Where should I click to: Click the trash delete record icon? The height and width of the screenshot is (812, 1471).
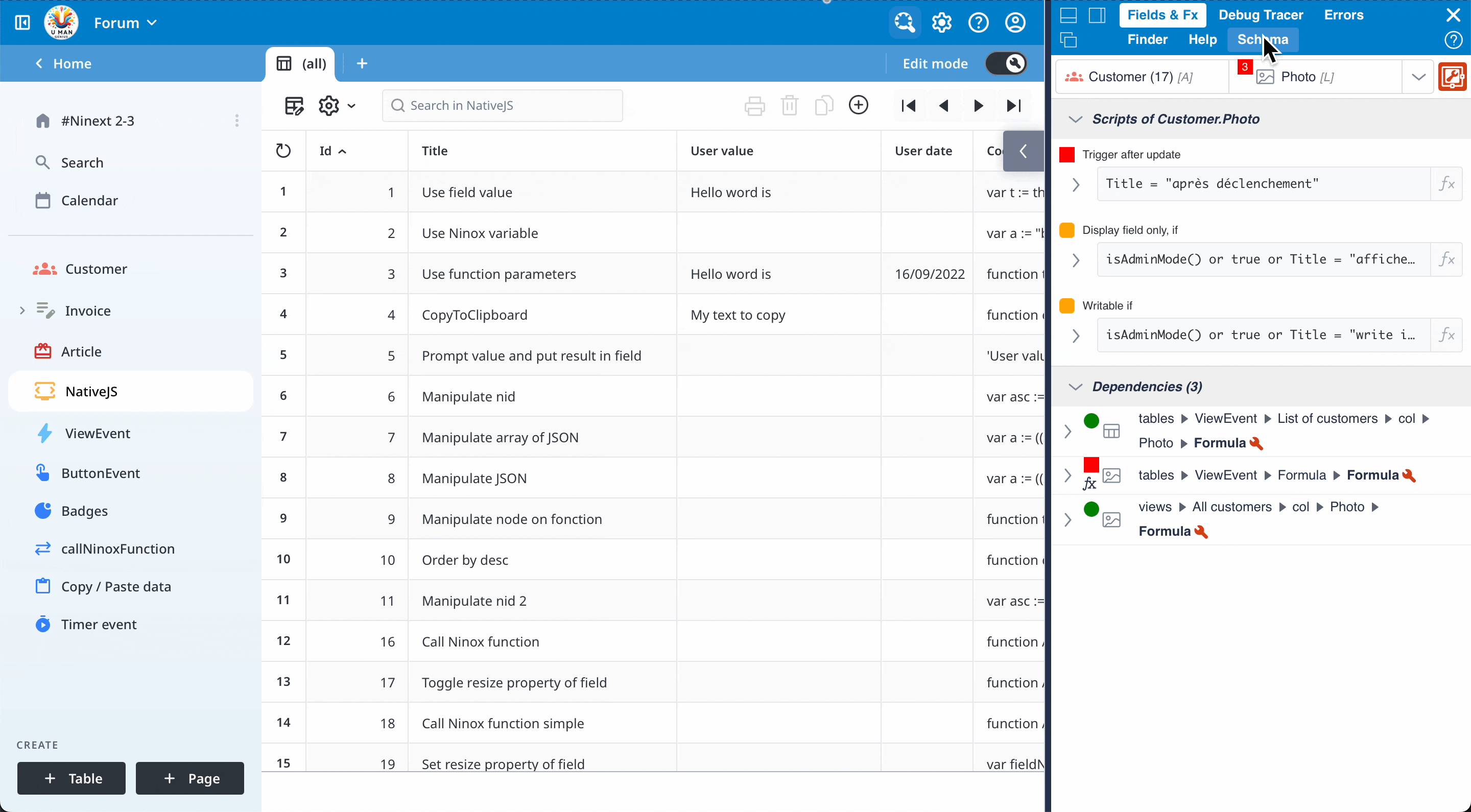(789, 106)
